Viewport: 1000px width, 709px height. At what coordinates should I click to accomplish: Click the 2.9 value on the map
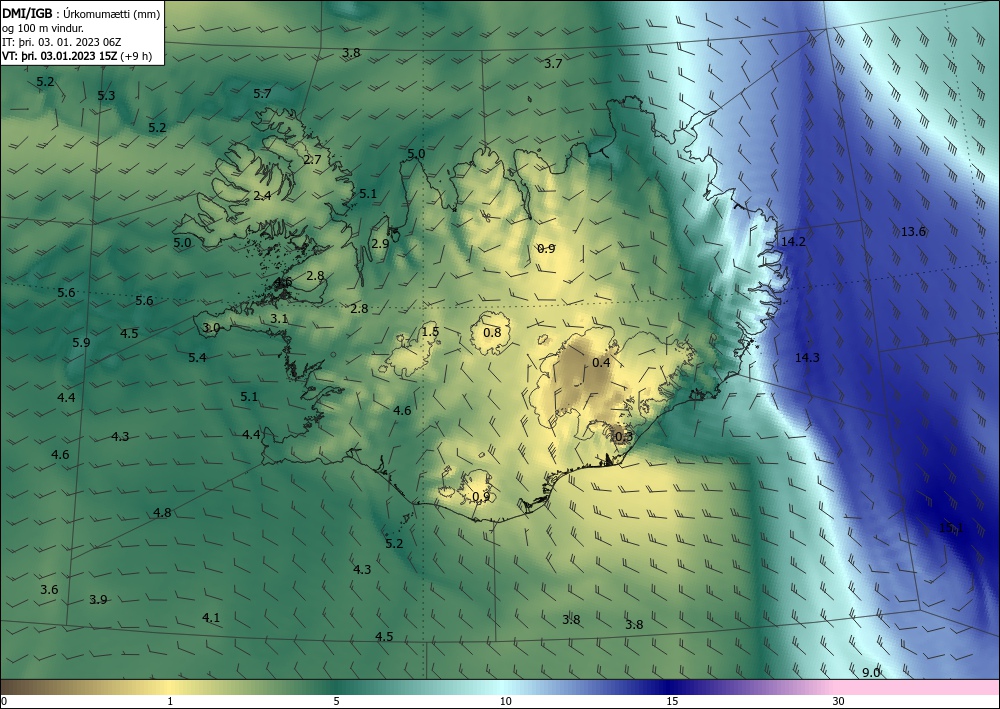click(x=380, y=244)
